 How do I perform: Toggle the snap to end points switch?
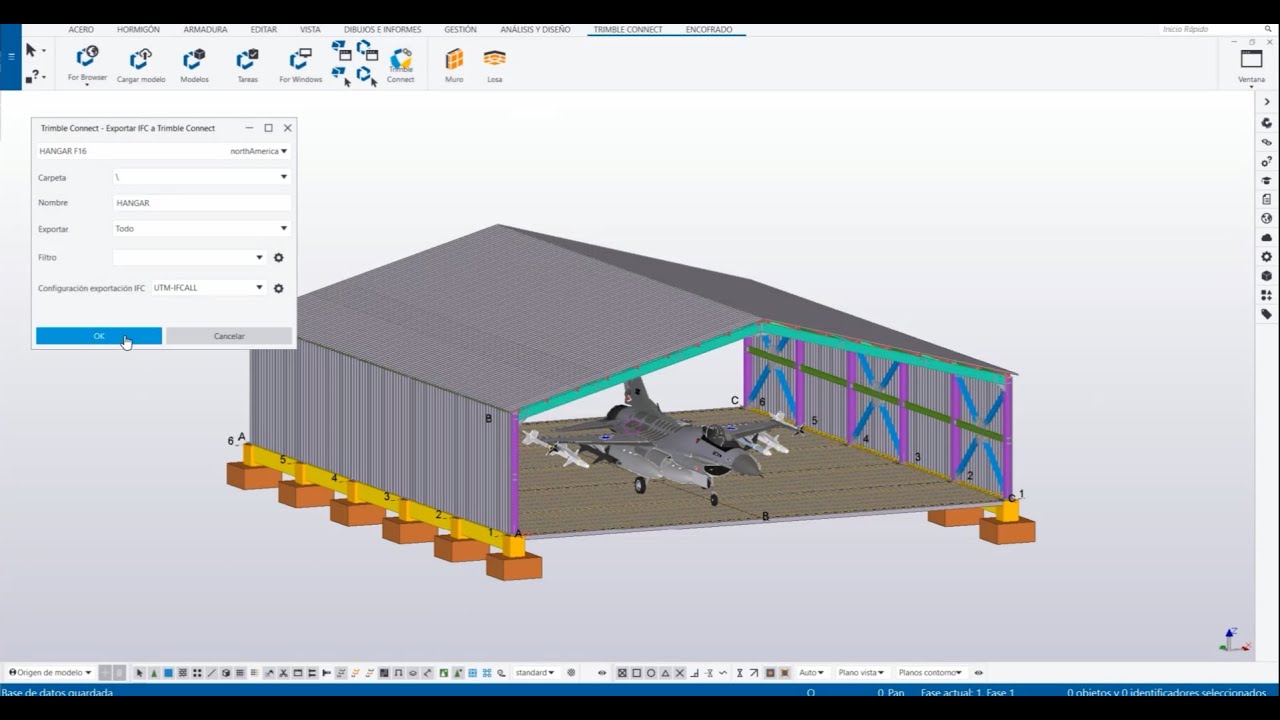pyautogui.click(x=636, y=673)
